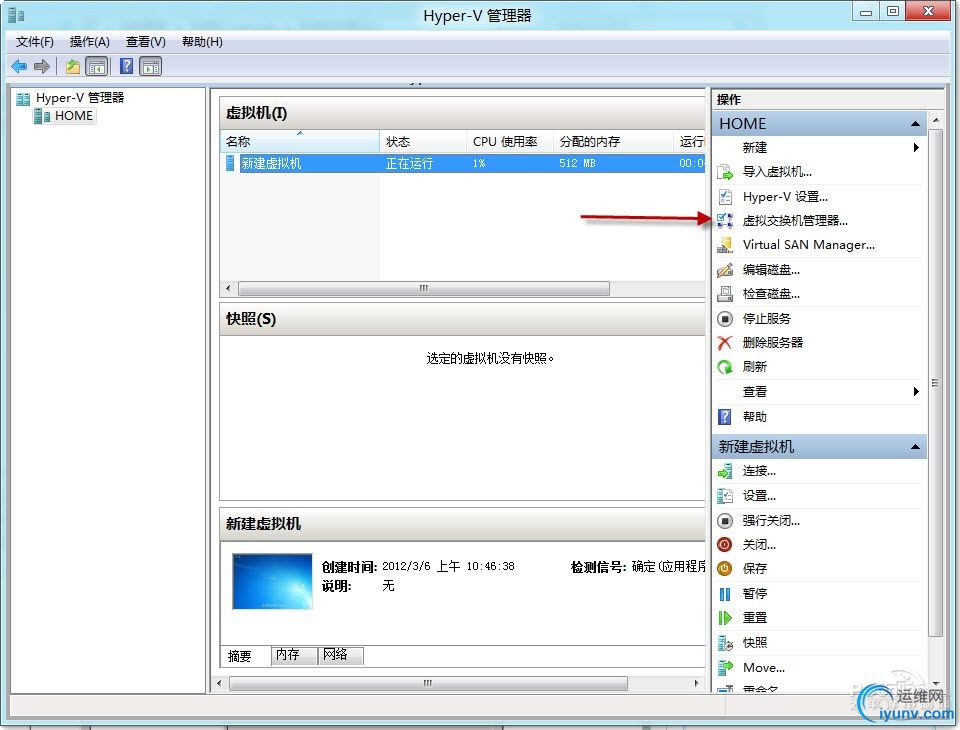Viewport: 960px width, 730px height.
Task: Switch to the 网络 tab
Action: coord(341,655)
